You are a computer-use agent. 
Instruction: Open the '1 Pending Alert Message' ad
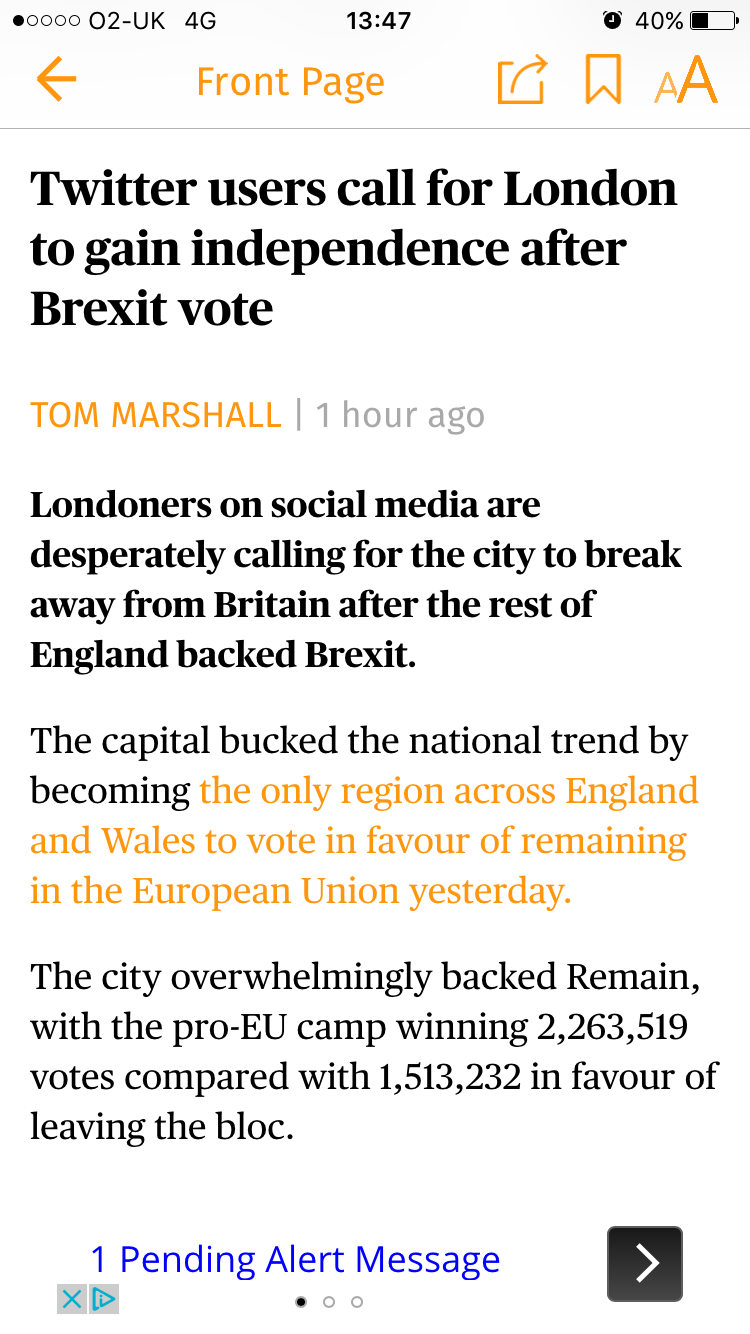click(x=295, y=1259)
